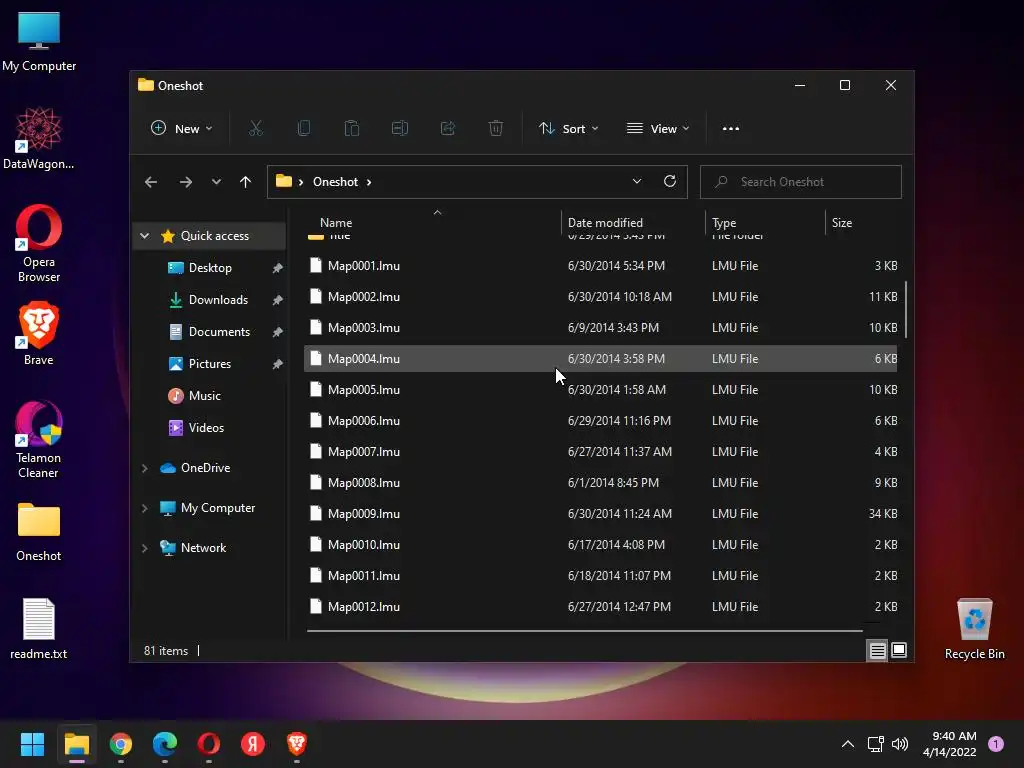Open Yandex browser from the taskbar
Screen dimensions: 1024x768
pyautogui.click(x=253, y=744)
